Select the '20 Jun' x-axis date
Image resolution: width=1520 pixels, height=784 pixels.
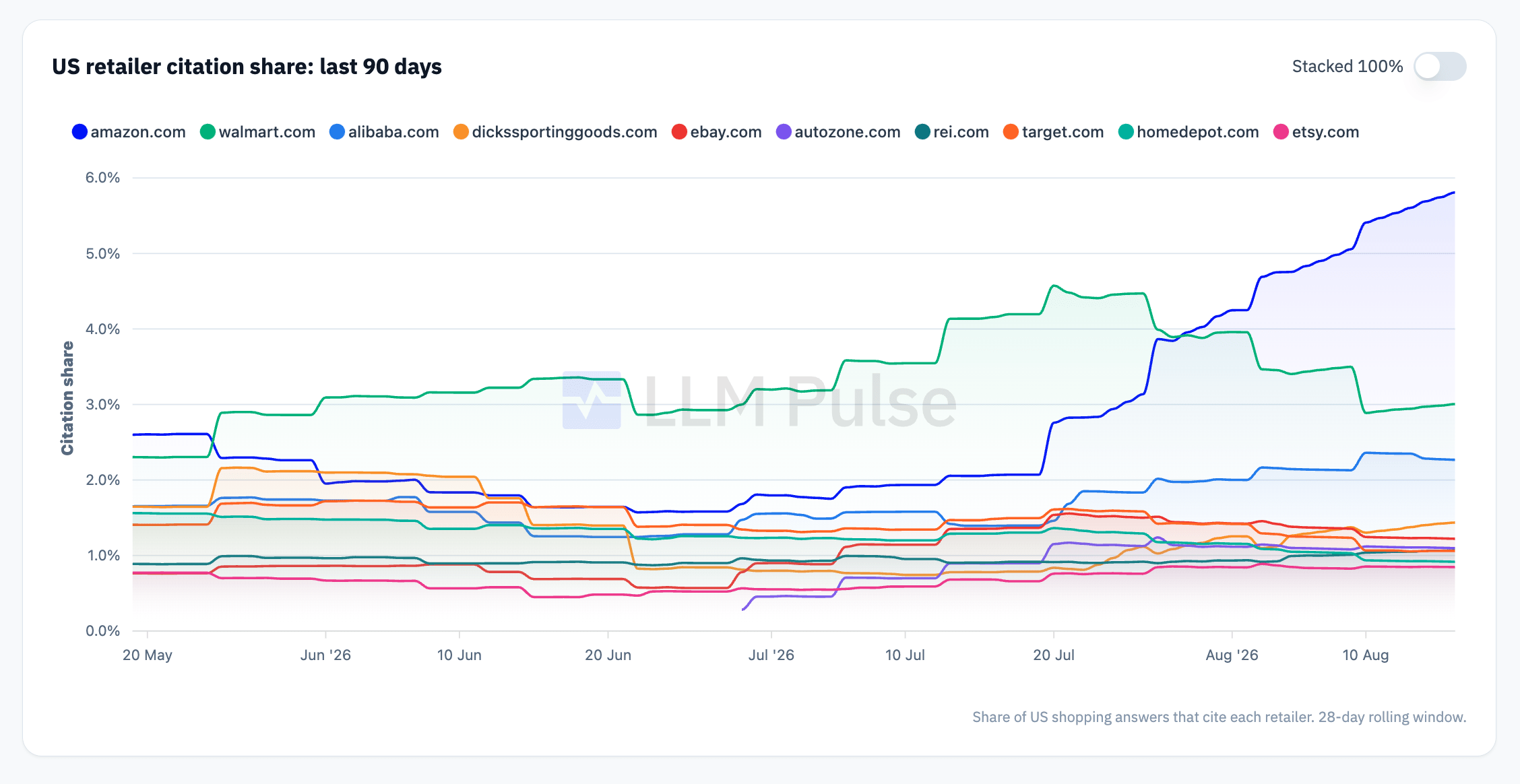pos(608,655)
